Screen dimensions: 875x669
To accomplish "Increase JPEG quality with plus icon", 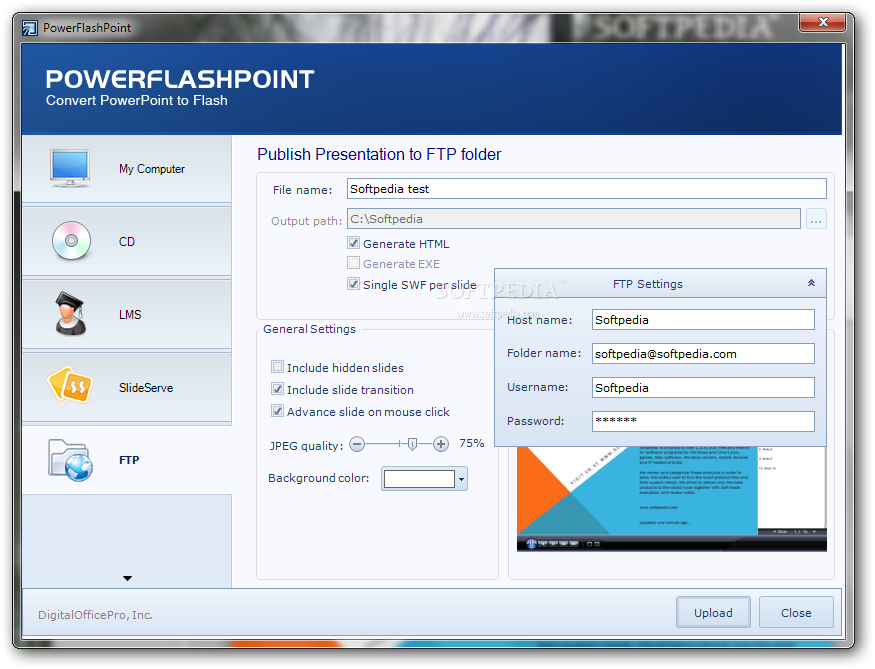I will coord(441,444).
